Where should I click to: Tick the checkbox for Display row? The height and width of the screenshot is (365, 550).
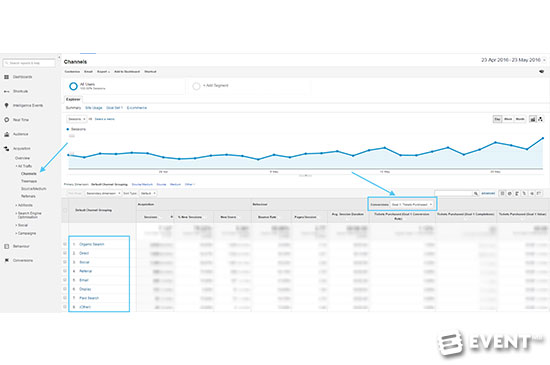coord(65,289)
